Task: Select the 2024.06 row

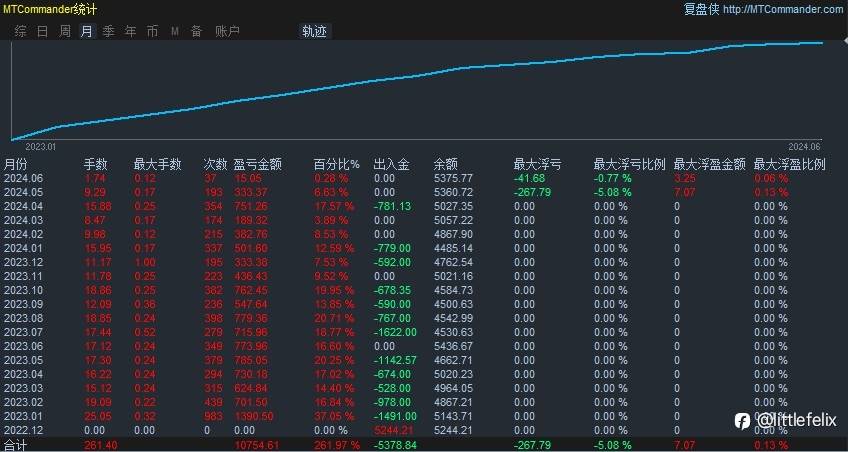Action: coord(424,178)
